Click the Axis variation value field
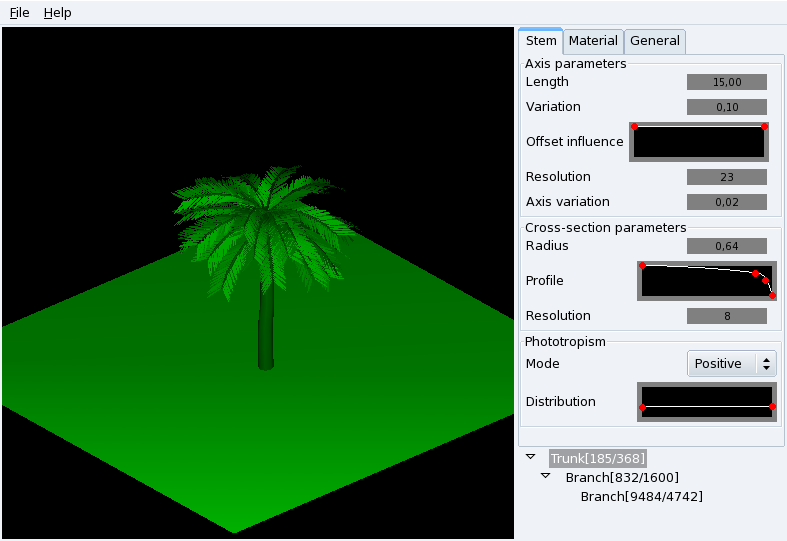This screenshot has height=541, width=787. 727,202
